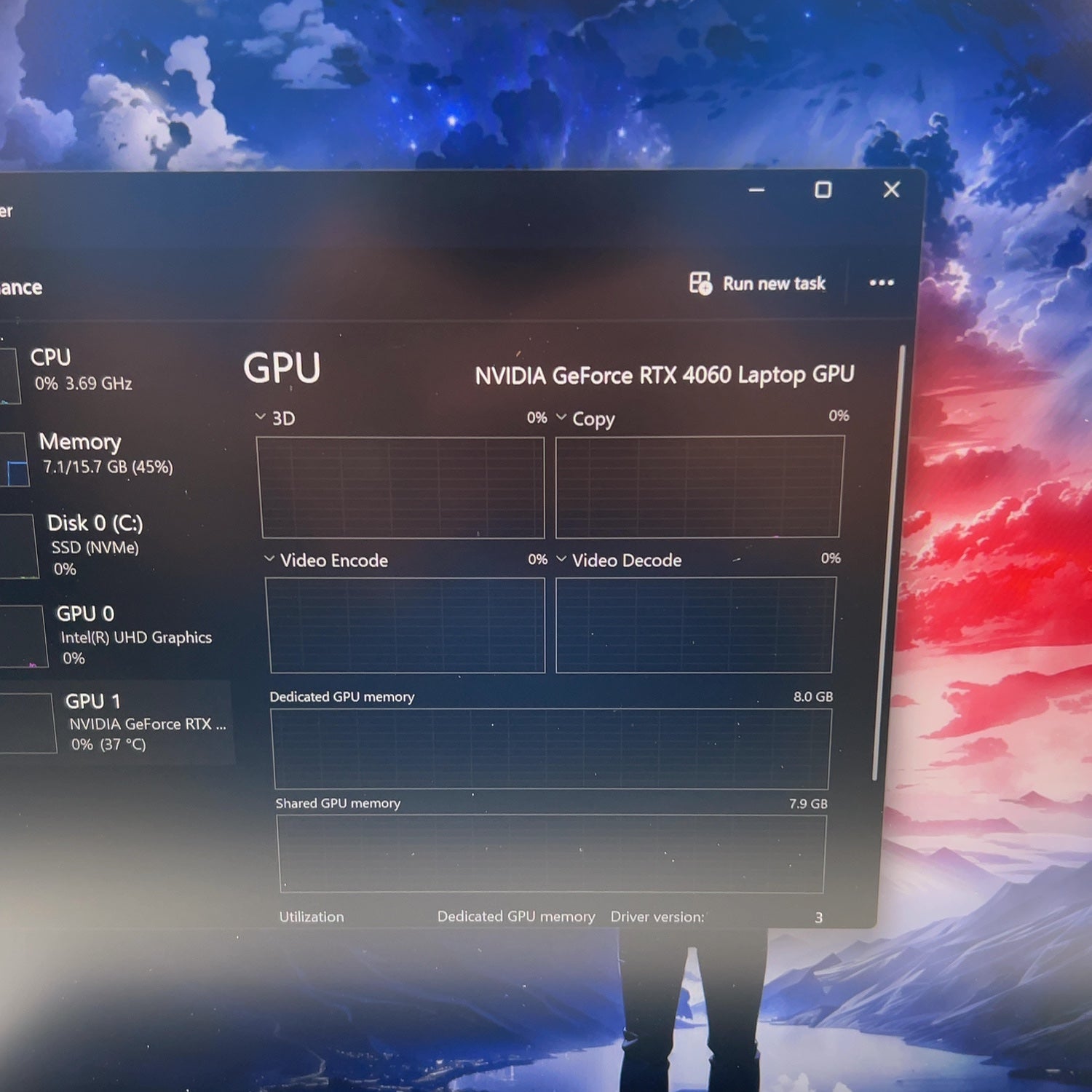Viewport: 1092px width, 1092px height.
Task: Click the 0% value beside Video Decode
Action: tap(831, 558)
